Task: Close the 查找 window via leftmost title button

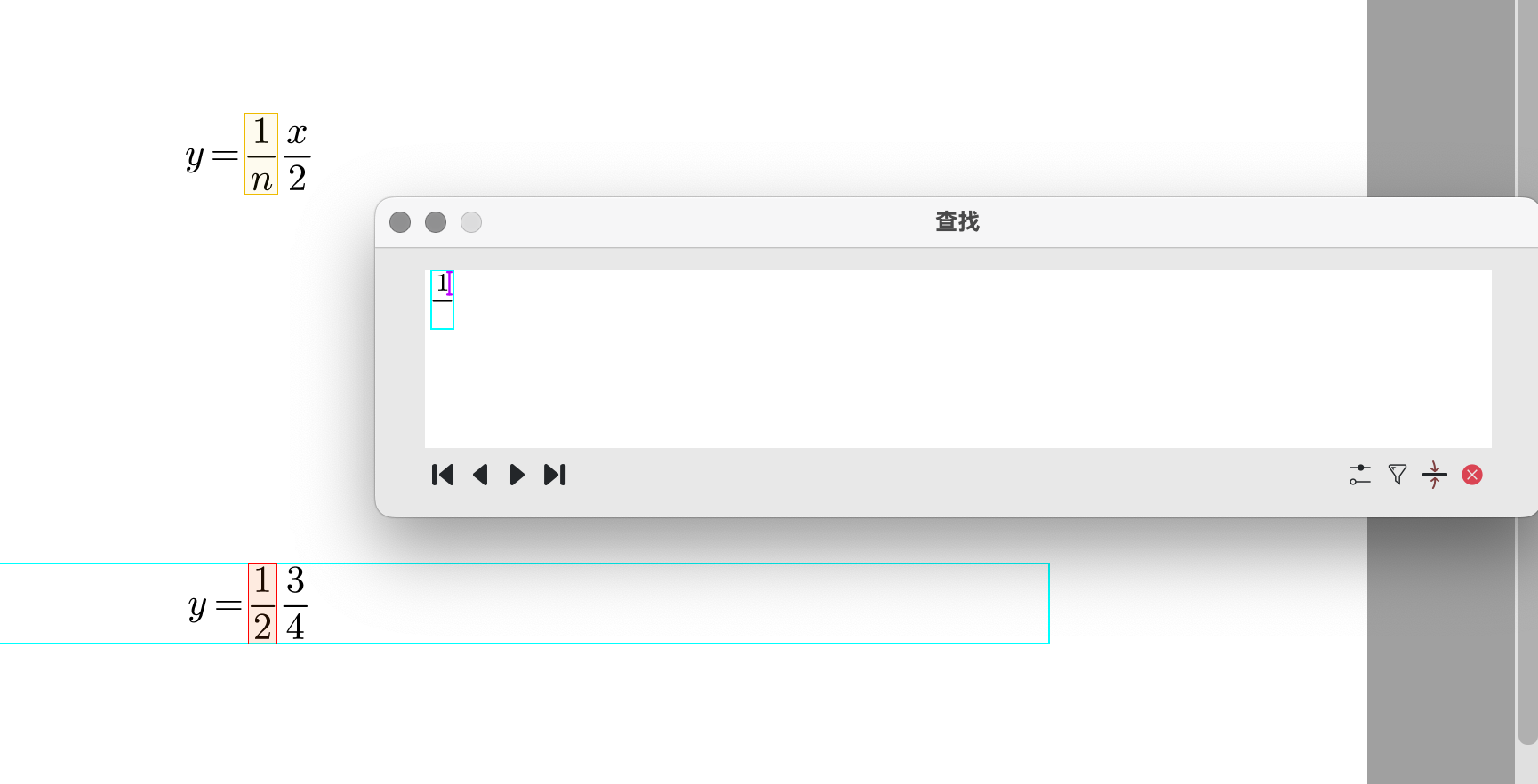Action: click(400, 222)
